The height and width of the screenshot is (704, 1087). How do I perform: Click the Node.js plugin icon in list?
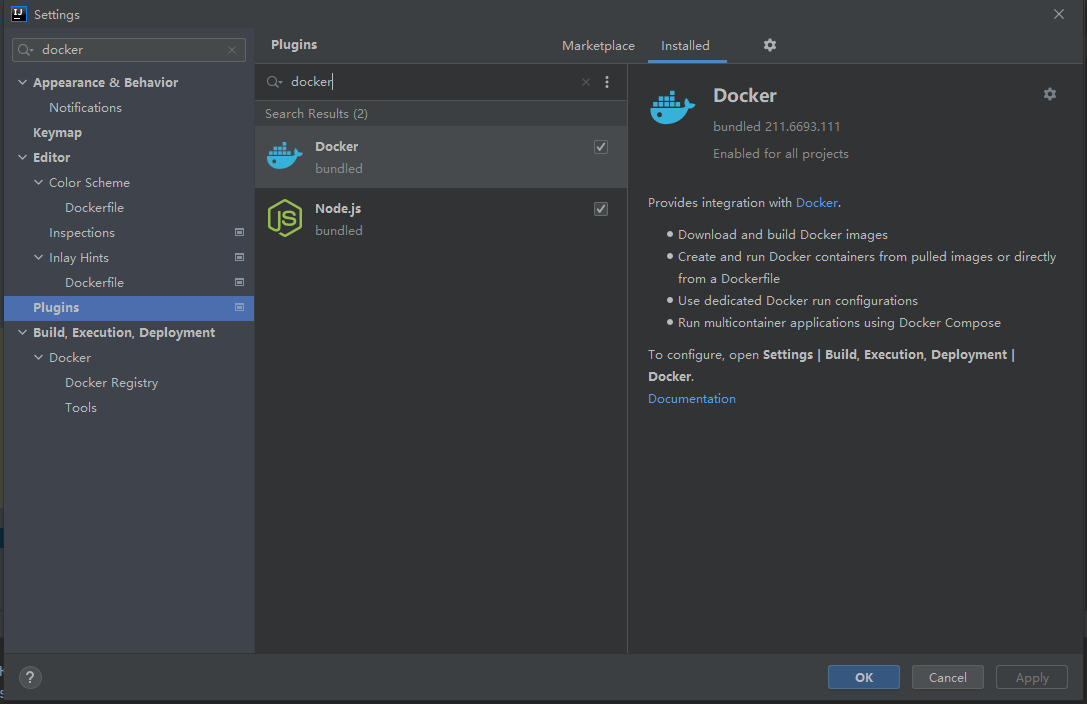pyautogui.click(x=284, y=219)
